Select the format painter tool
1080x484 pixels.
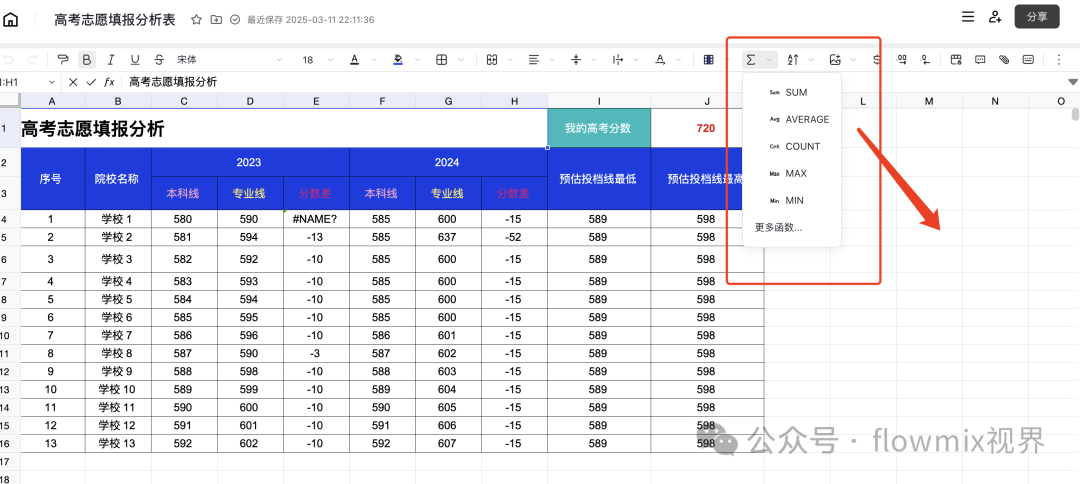point(63,60)
